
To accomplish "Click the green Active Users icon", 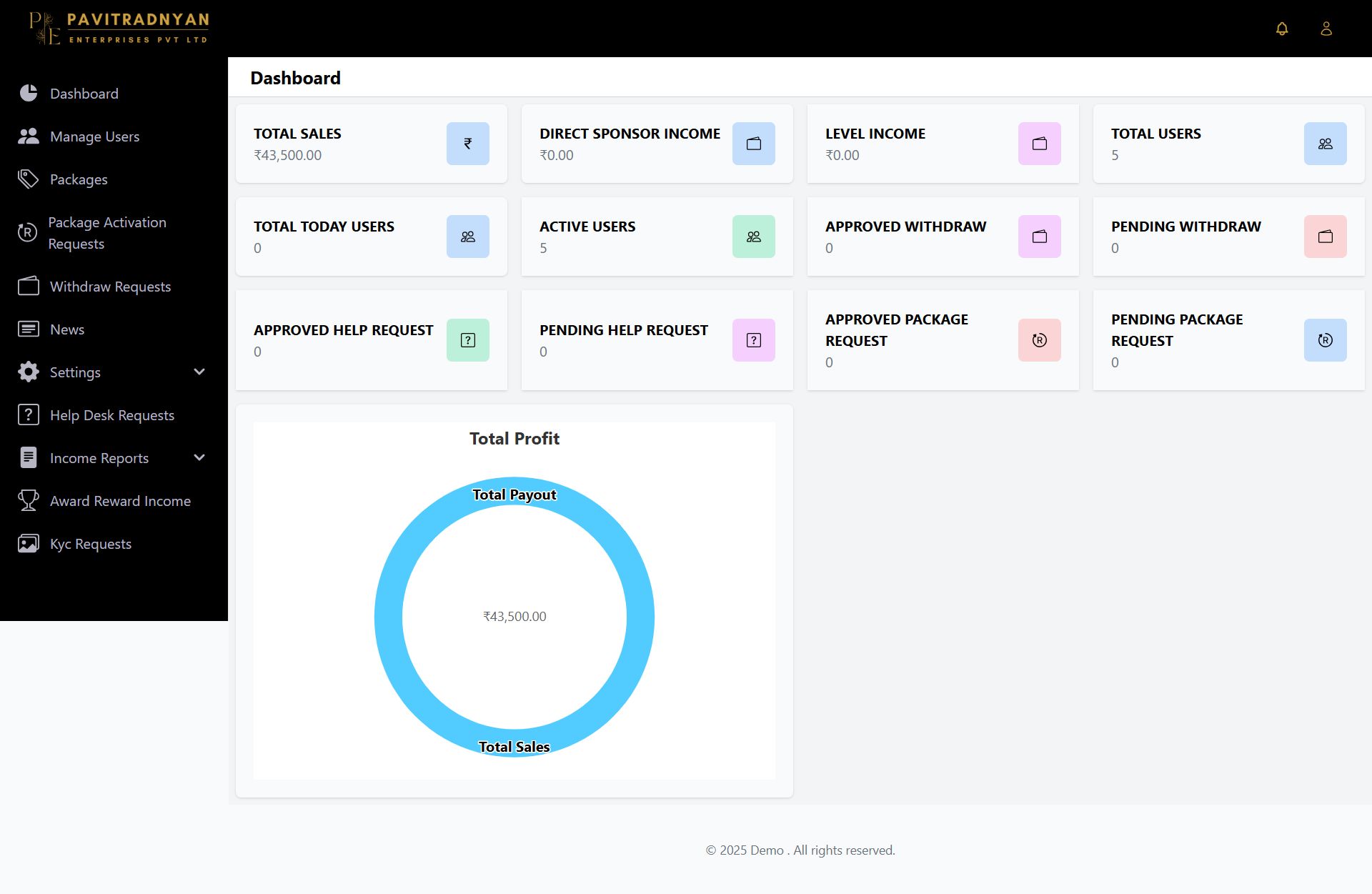I will [754, 237].
